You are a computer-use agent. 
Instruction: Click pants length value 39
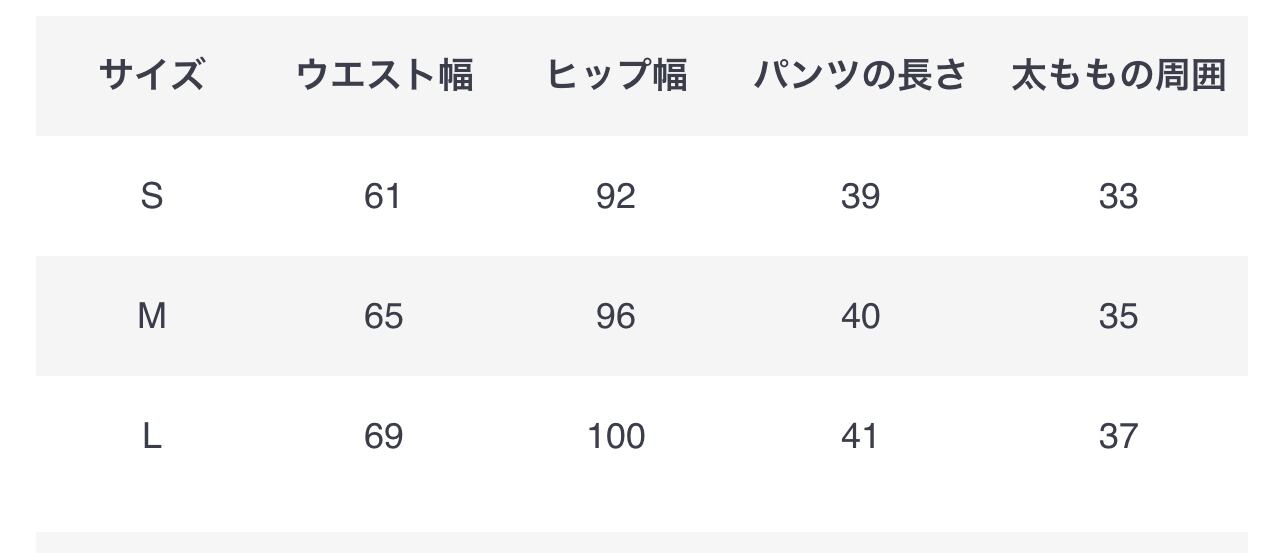860,196
